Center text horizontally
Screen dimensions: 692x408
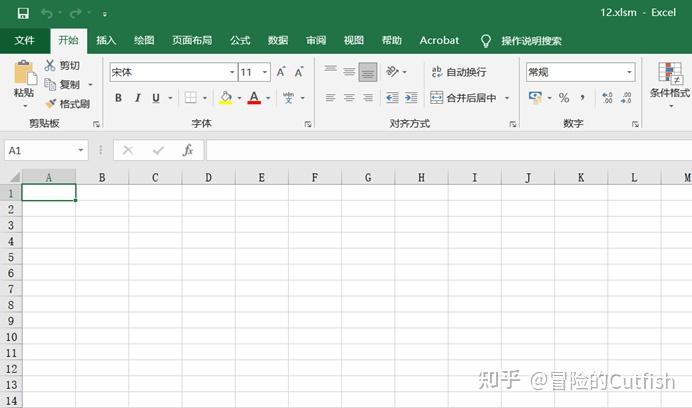(349, 98)
